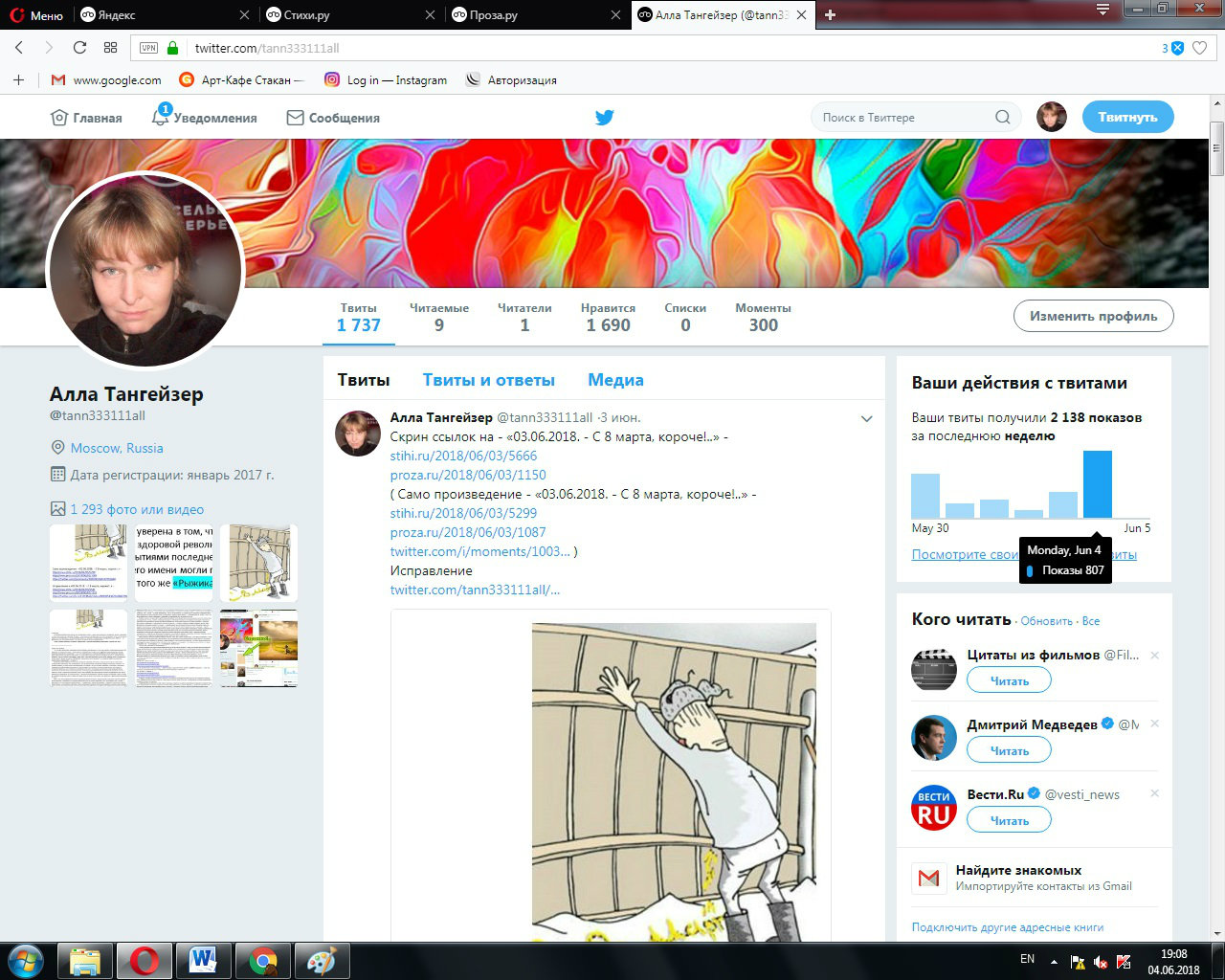
Task: Bookmark the page with heart icon
Action: click(x=1199, y=48)
